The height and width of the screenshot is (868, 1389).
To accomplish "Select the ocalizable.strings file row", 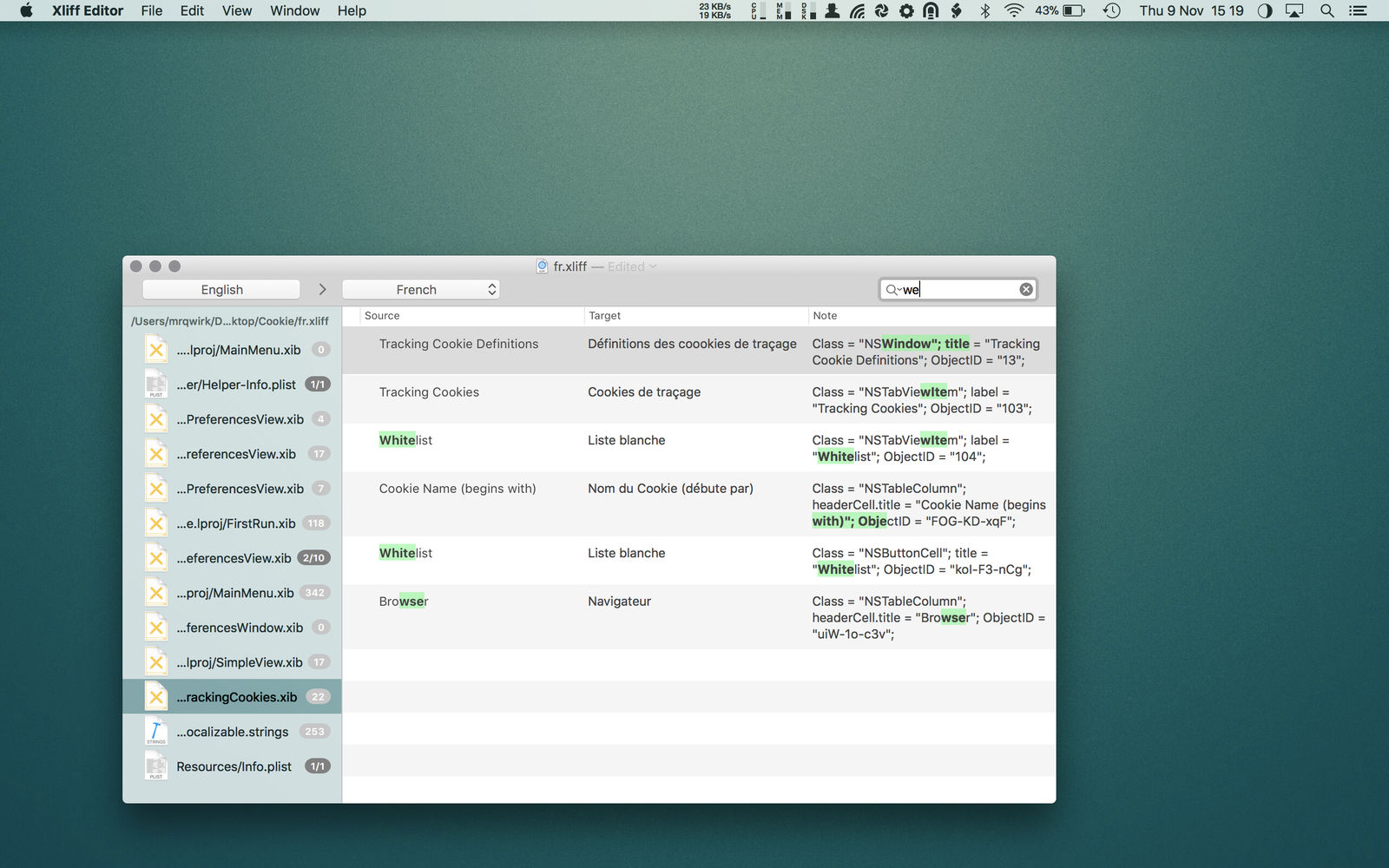I will [232, 732].
